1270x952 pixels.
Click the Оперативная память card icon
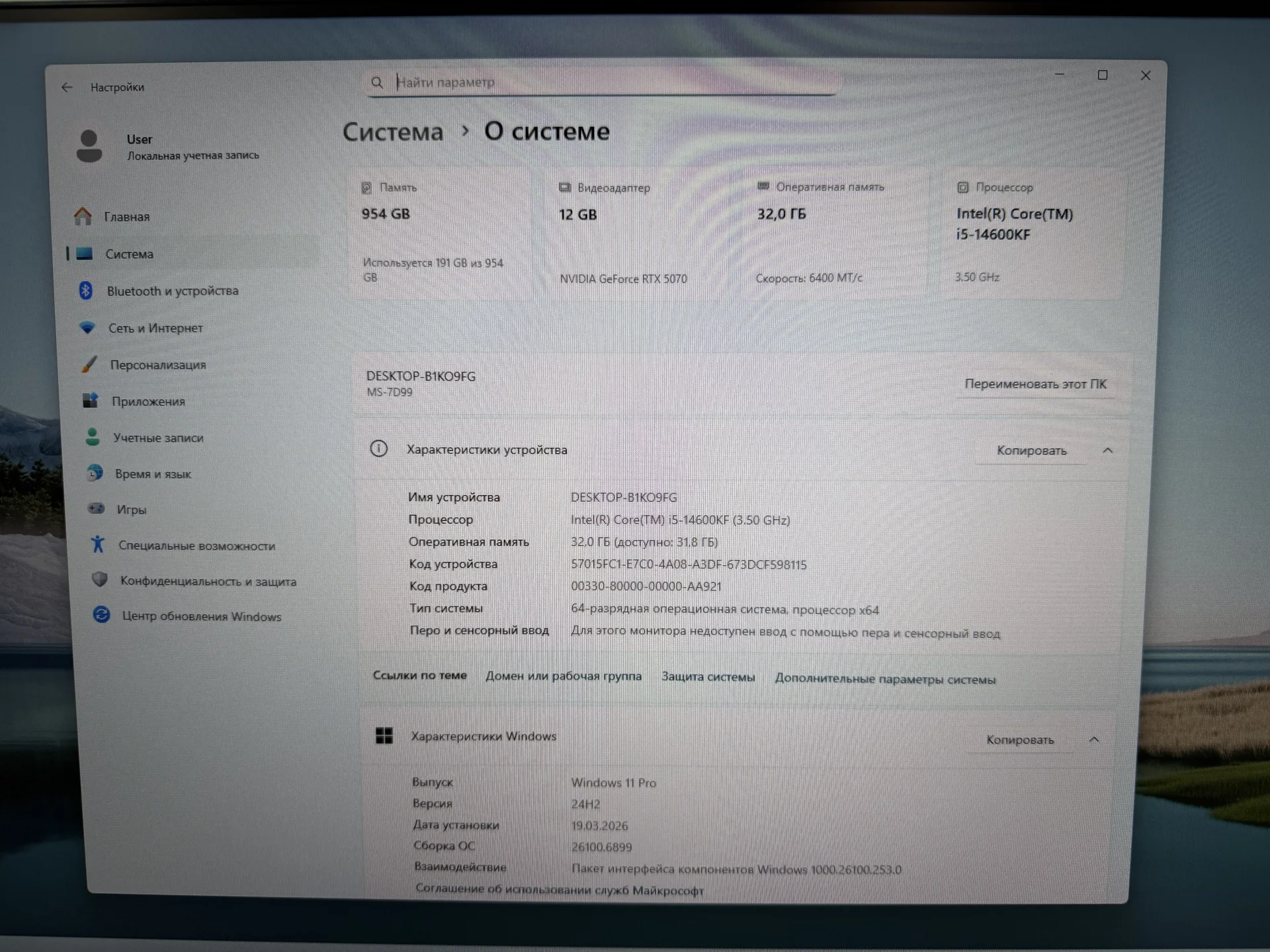763,186
